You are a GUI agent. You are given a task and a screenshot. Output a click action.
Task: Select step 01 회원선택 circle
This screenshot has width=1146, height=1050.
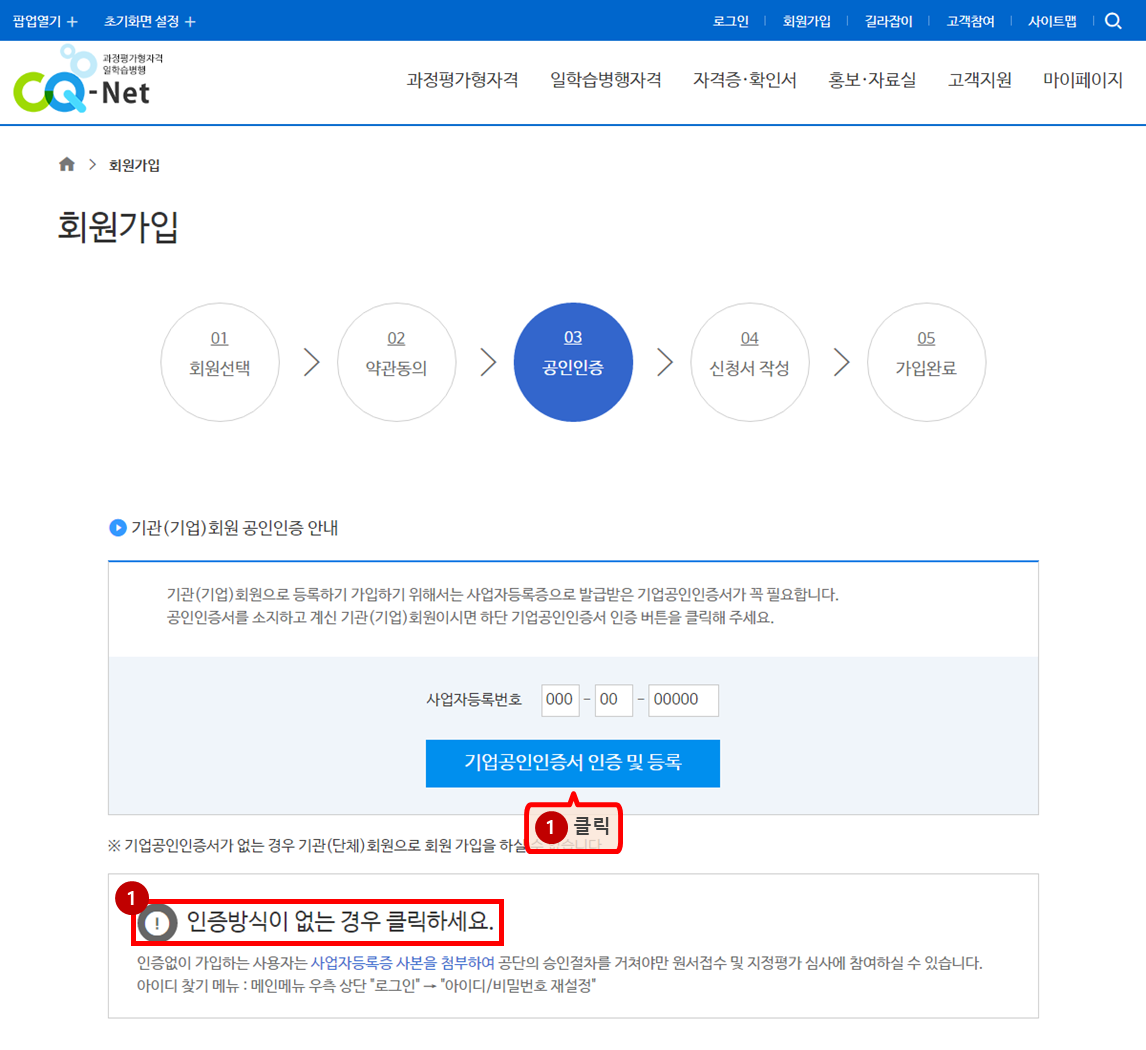point(220,362)
